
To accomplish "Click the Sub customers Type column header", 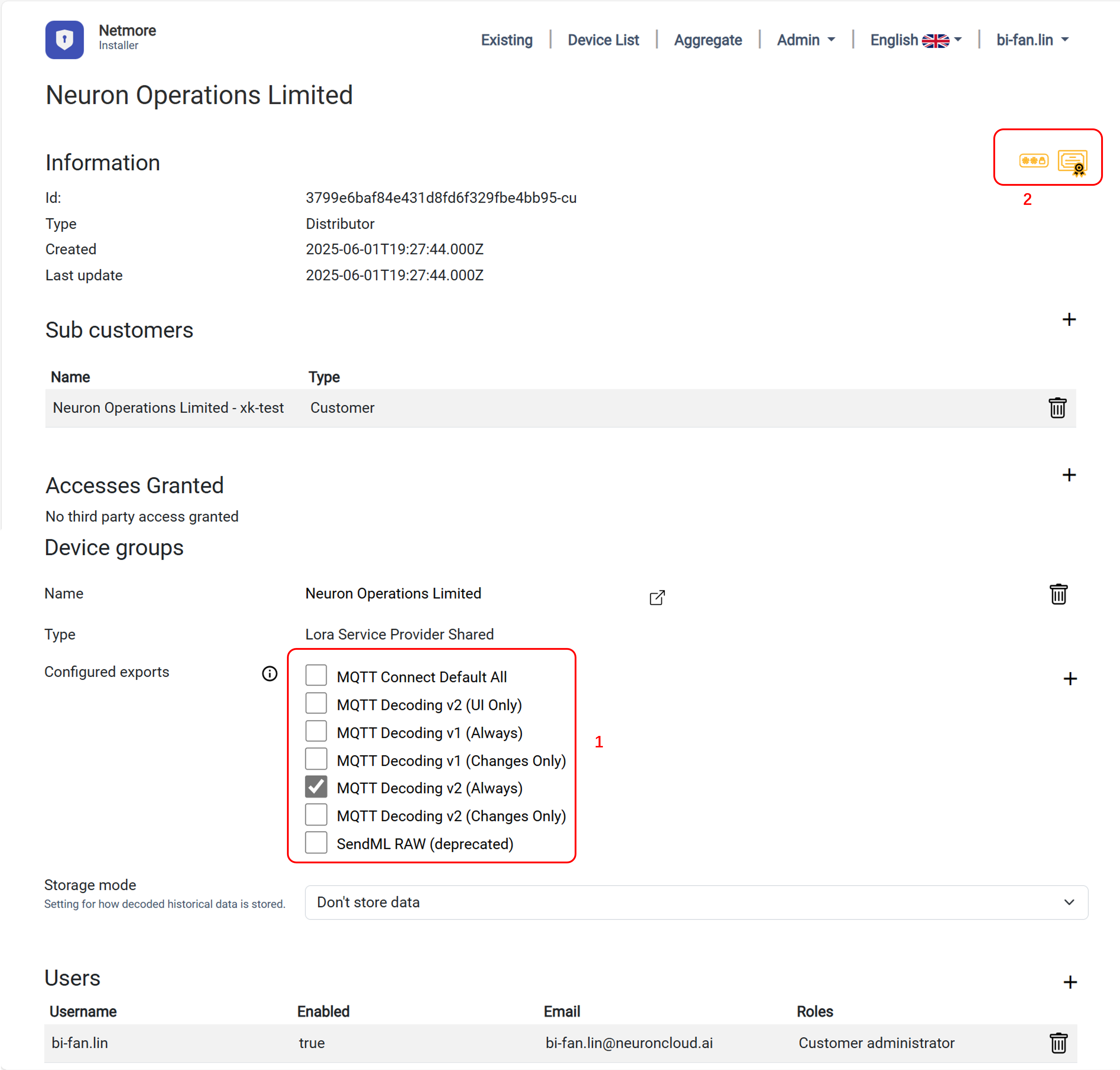I will [x=324, y=377].
